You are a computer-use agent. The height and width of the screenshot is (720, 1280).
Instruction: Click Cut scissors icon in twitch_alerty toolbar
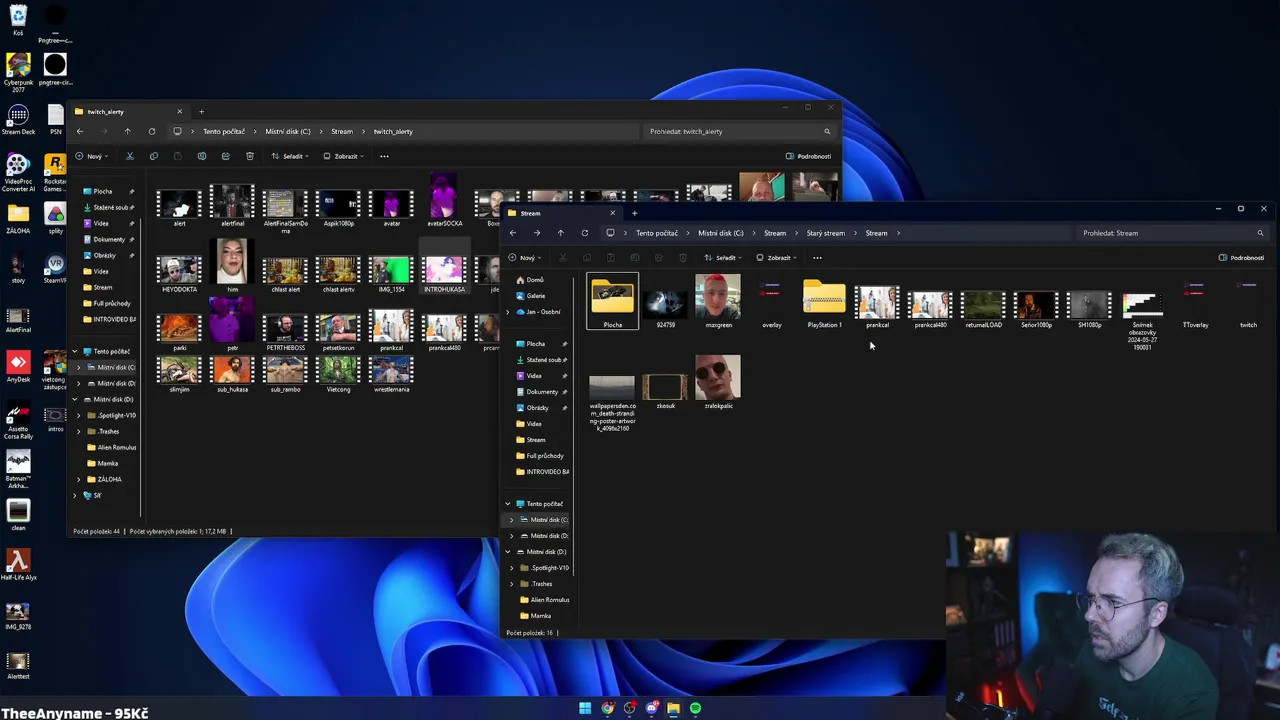(x=130, y=156)
